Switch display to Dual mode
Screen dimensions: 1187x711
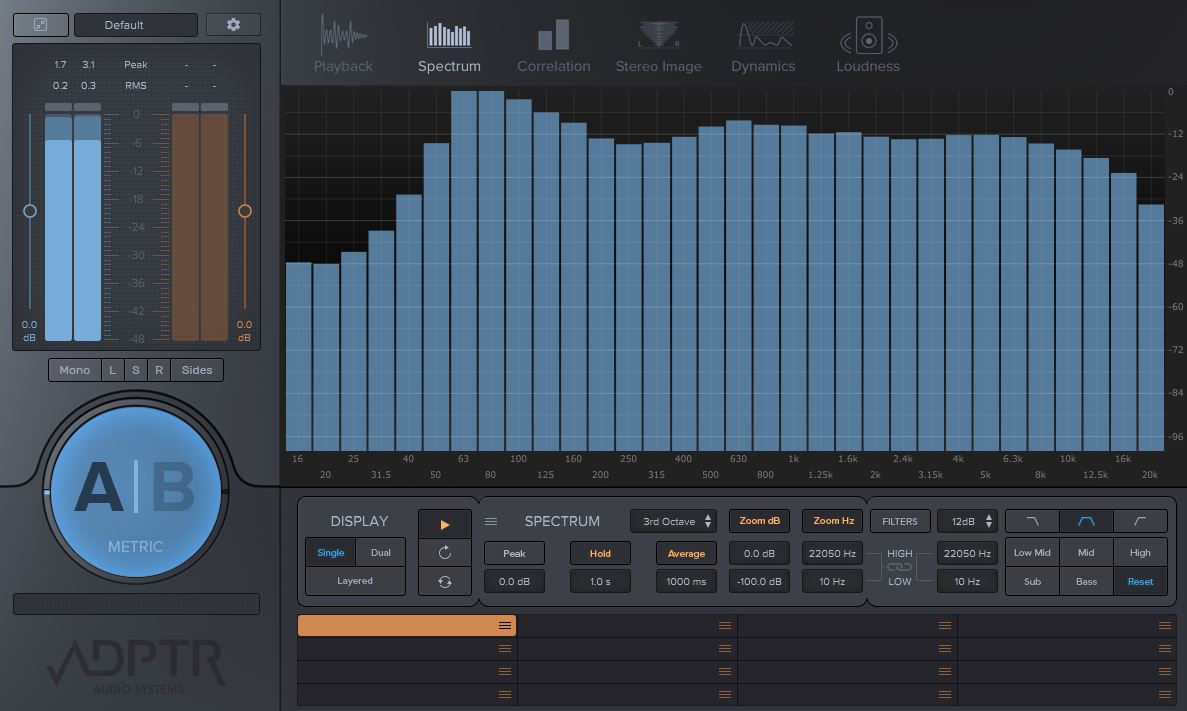coord(379,552)
